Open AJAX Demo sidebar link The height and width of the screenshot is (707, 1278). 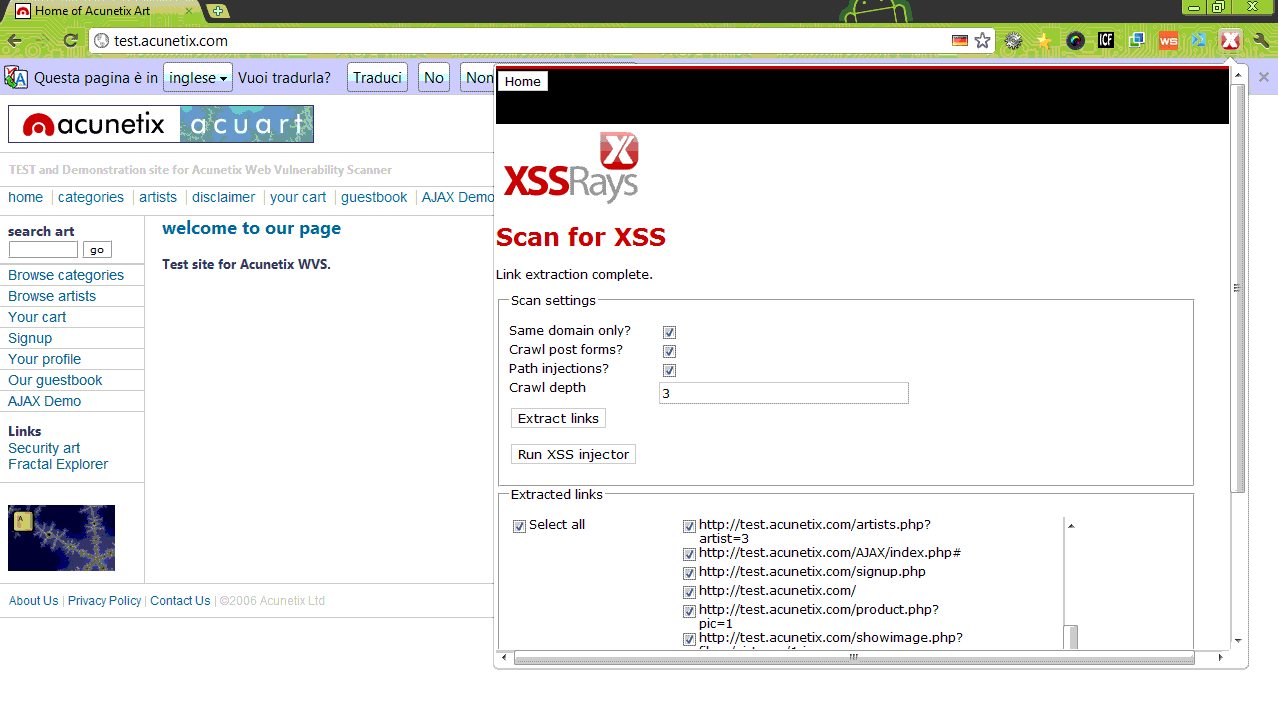[x=45, y=401]
